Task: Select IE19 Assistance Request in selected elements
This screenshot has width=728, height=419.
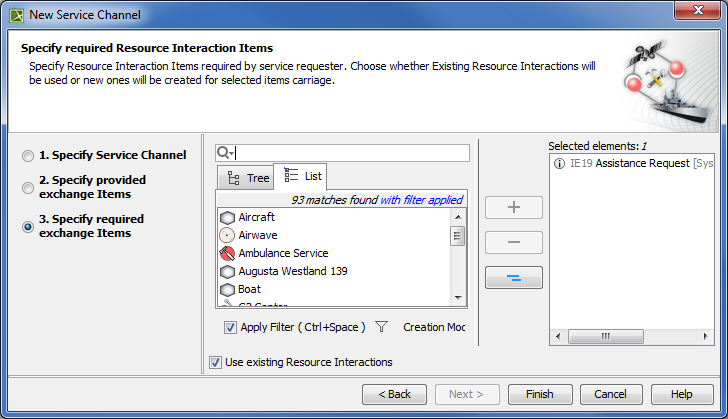Action: [632, 164]
